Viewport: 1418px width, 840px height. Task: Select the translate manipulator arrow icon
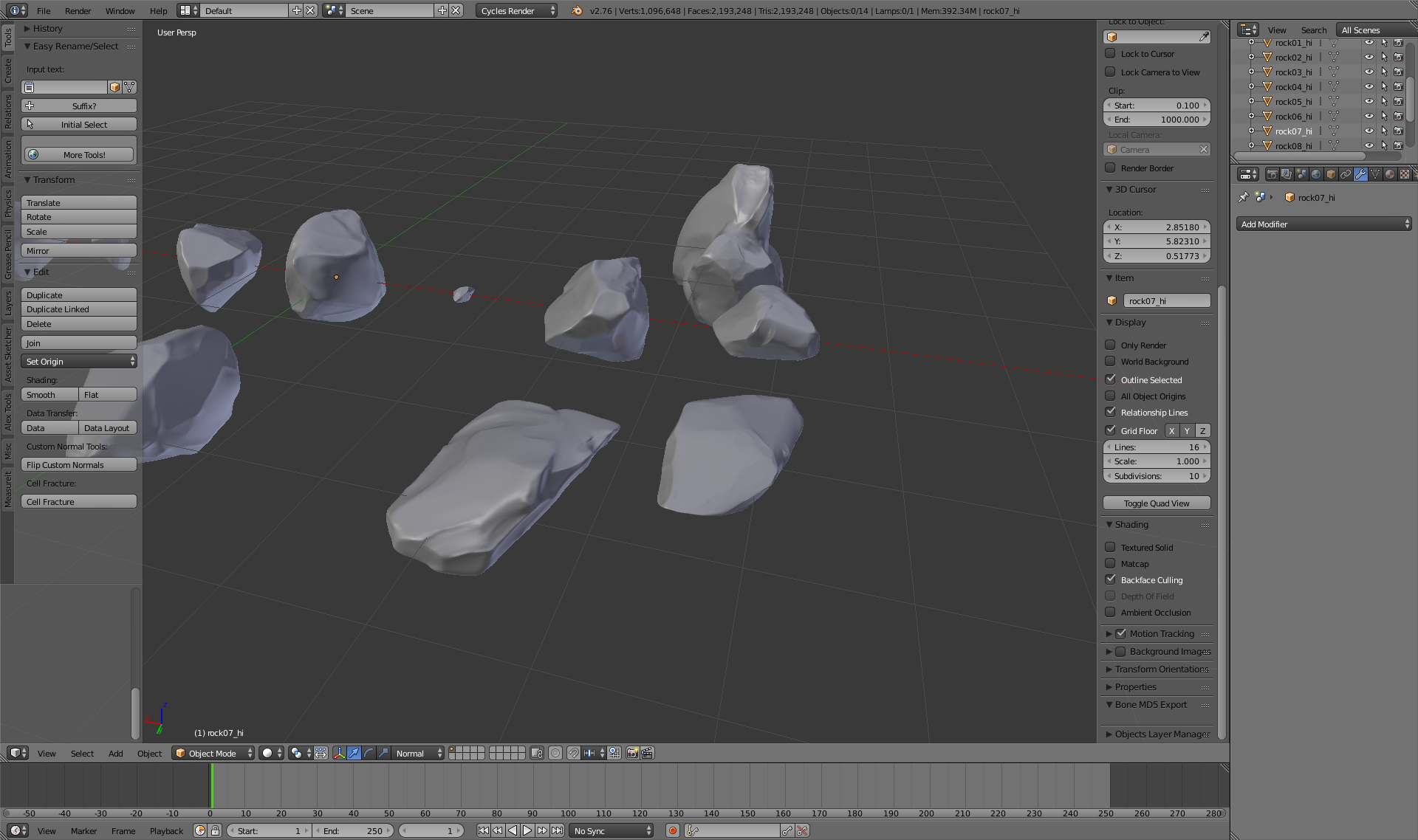354,753
